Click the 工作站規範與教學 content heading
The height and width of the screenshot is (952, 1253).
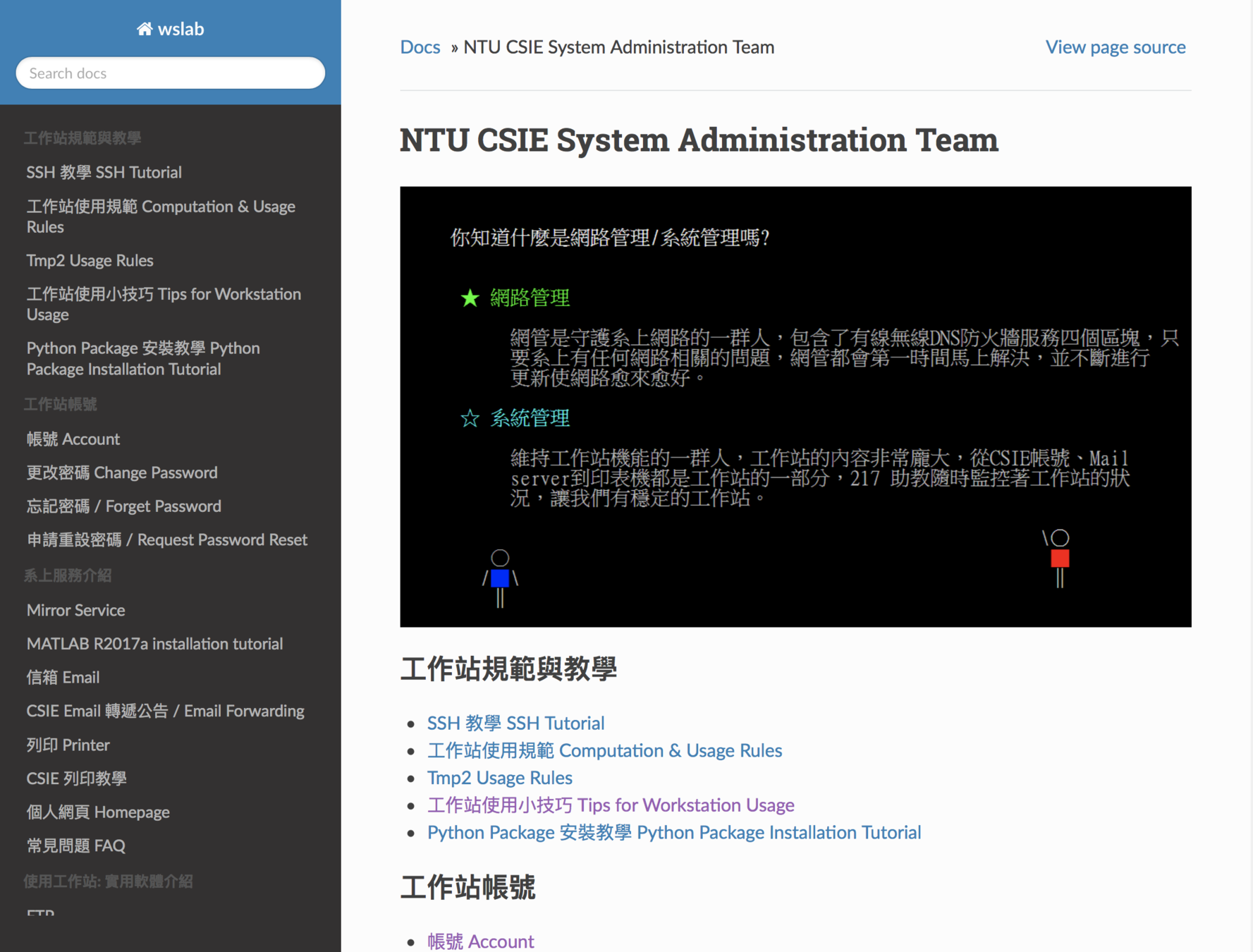tap(508, 669)
